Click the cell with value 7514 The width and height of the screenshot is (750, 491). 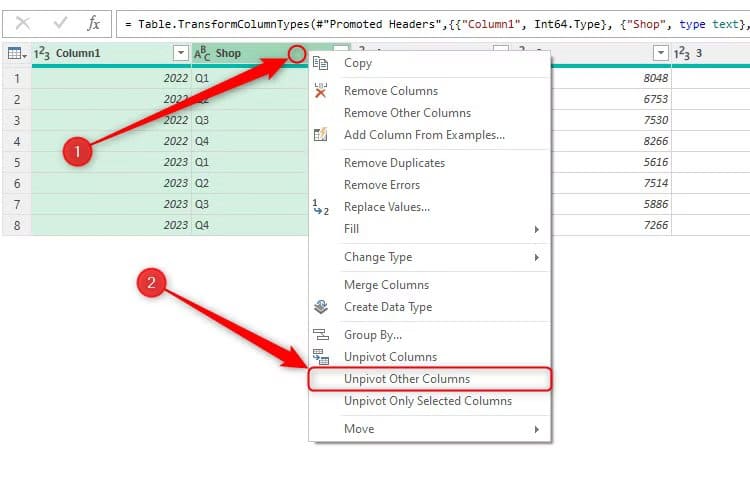[x=611, y=183]
